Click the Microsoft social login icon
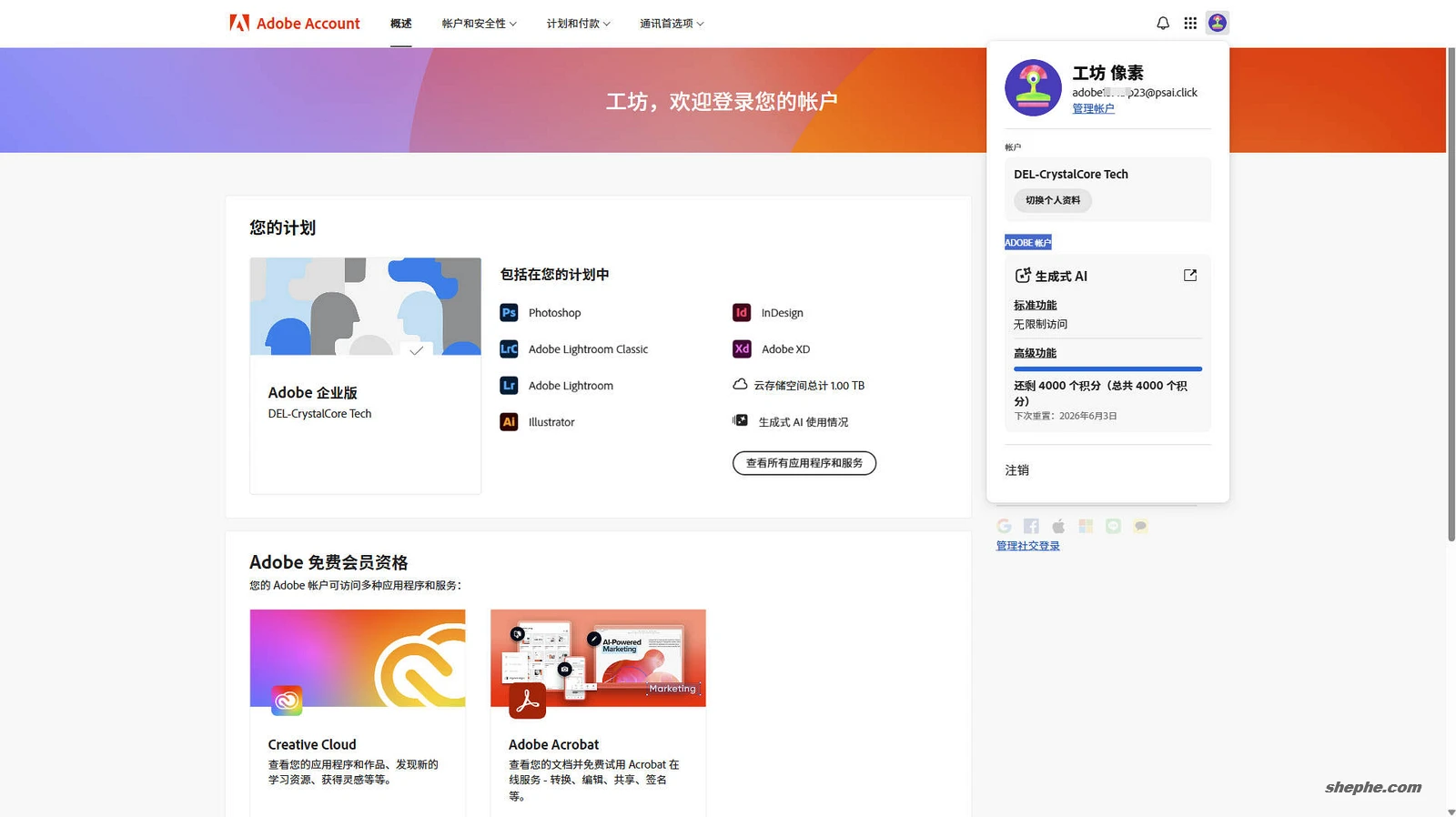Screen dimensions: 1456x817 [x=1086, y=526]
